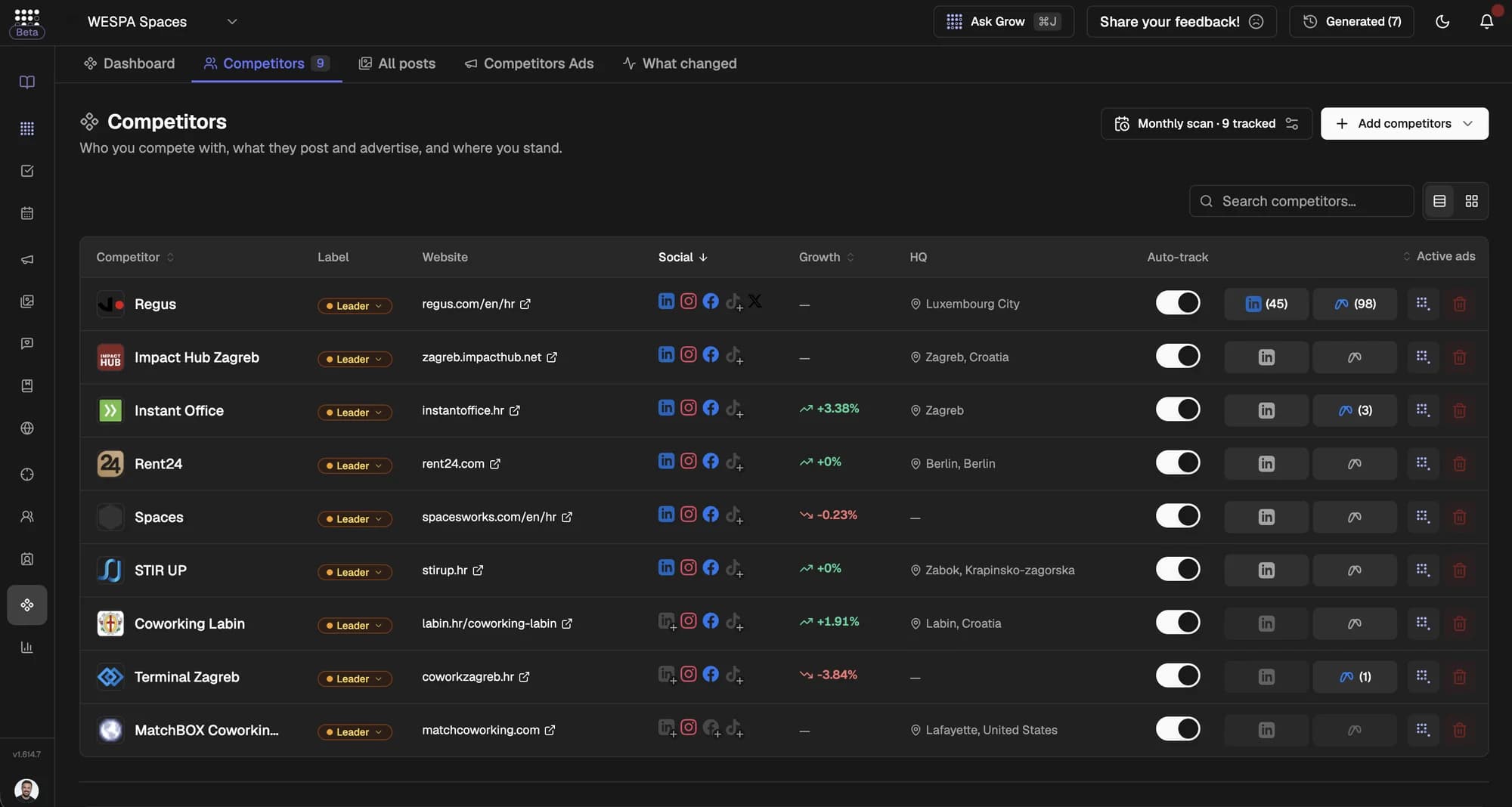Image resolution: width=1512 pixels, height=807 pixels.
Task: Open the calendar icon in sidebar
Action: (x=27, y=213)
